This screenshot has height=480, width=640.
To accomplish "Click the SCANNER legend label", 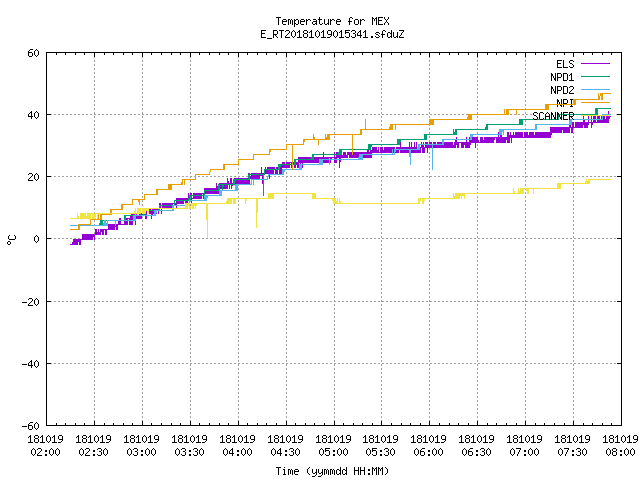I will tap(553, 116).
